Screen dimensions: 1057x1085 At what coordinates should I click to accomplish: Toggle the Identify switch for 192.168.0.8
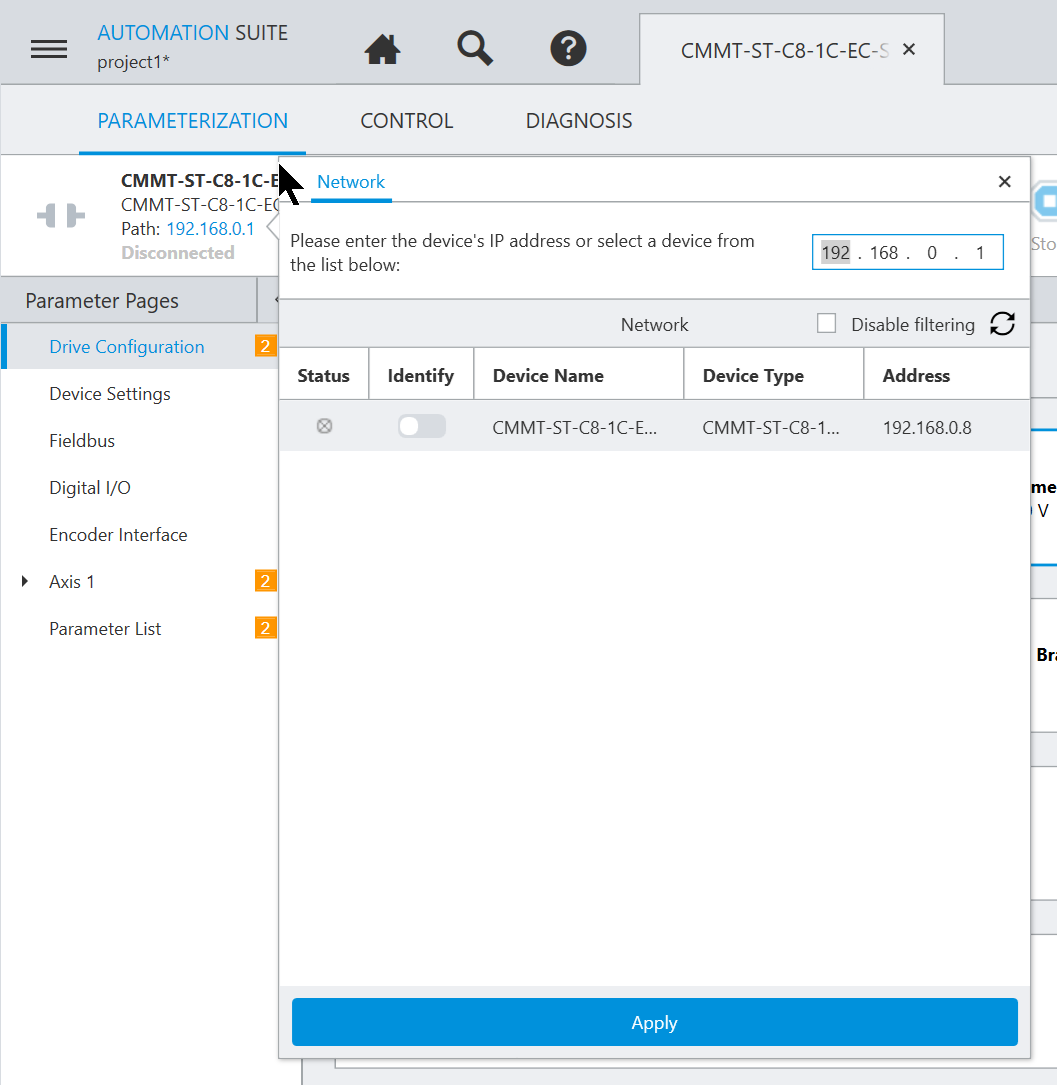tap(421, 426)
